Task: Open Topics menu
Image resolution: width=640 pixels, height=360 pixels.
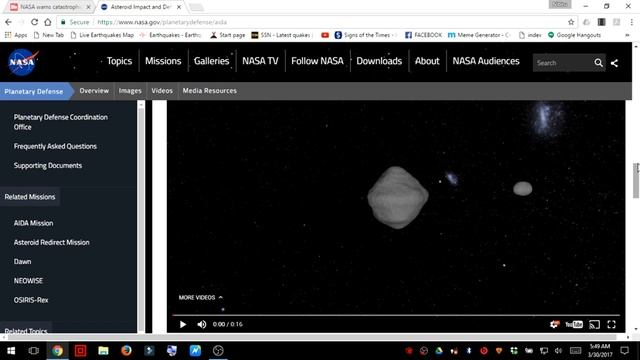Action: [119, 61]
